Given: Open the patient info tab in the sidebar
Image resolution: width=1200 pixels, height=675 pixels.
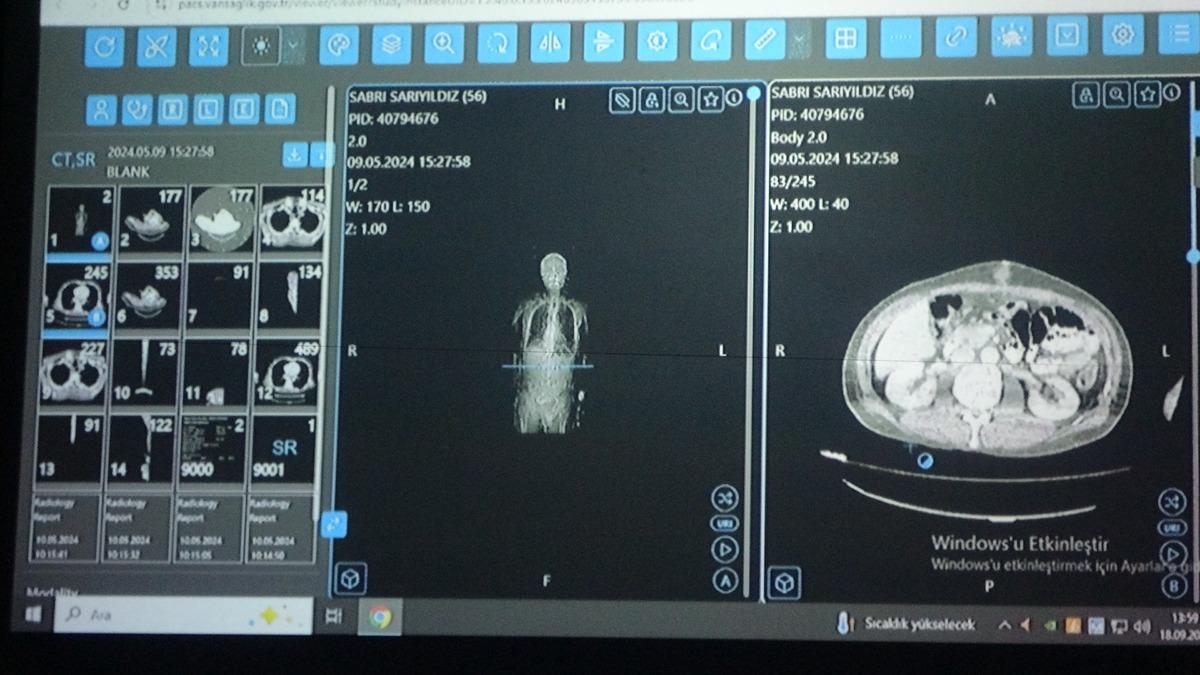Looking at the screenshot, I should click(x=101, y=109).
